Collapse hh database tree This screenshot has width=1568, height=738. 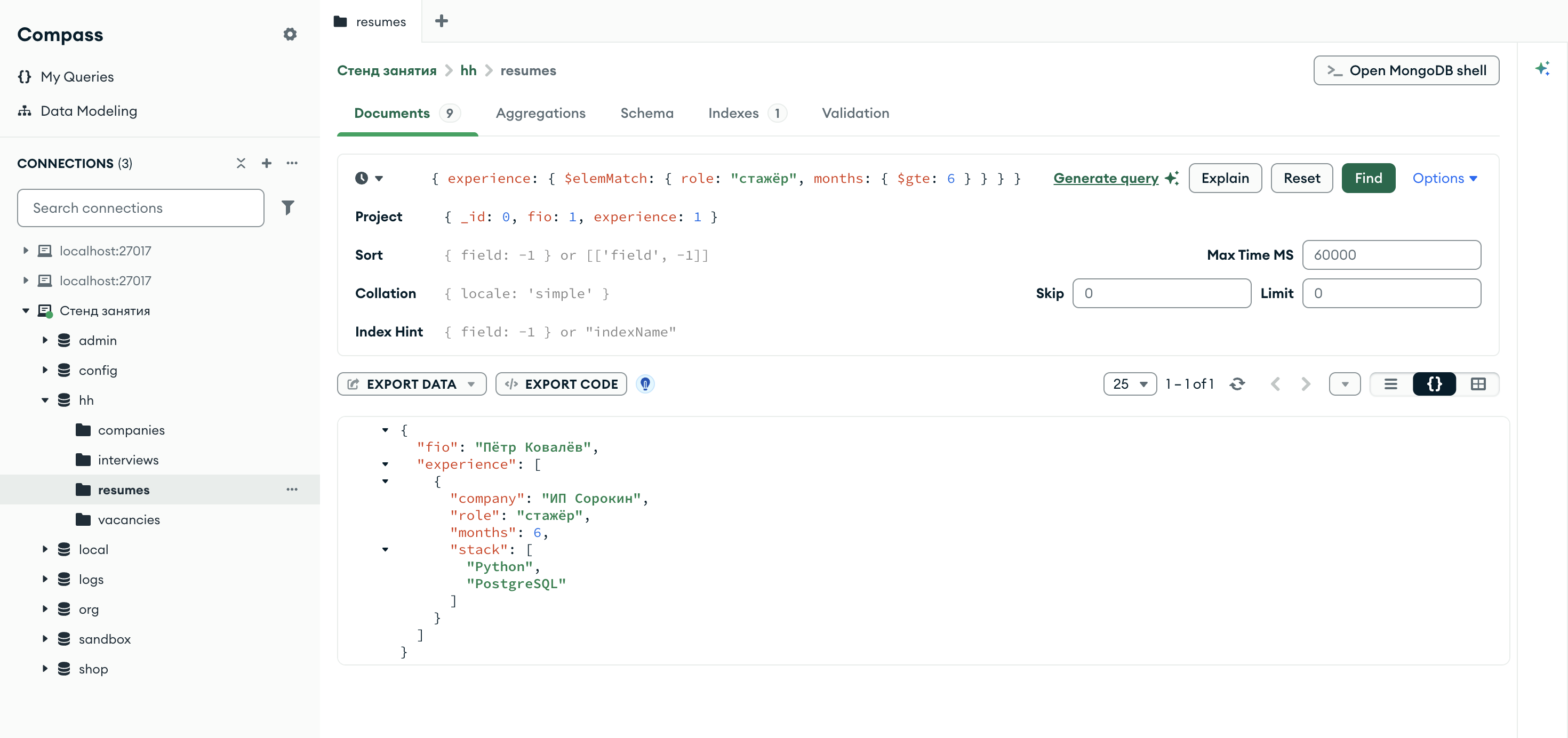point(45,400)
